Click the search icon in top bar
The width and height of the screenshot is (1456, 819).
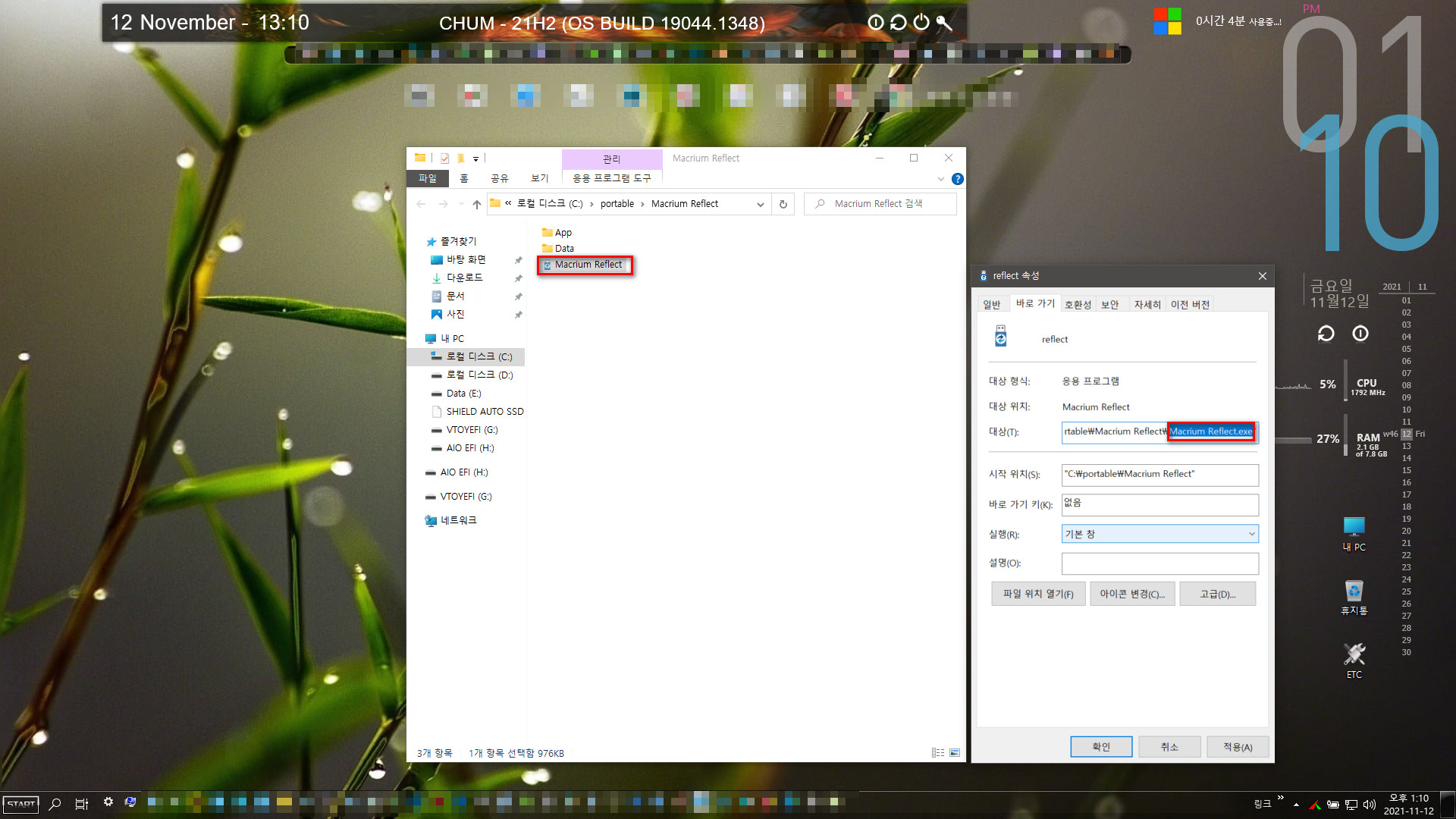(x=944, y=23)
